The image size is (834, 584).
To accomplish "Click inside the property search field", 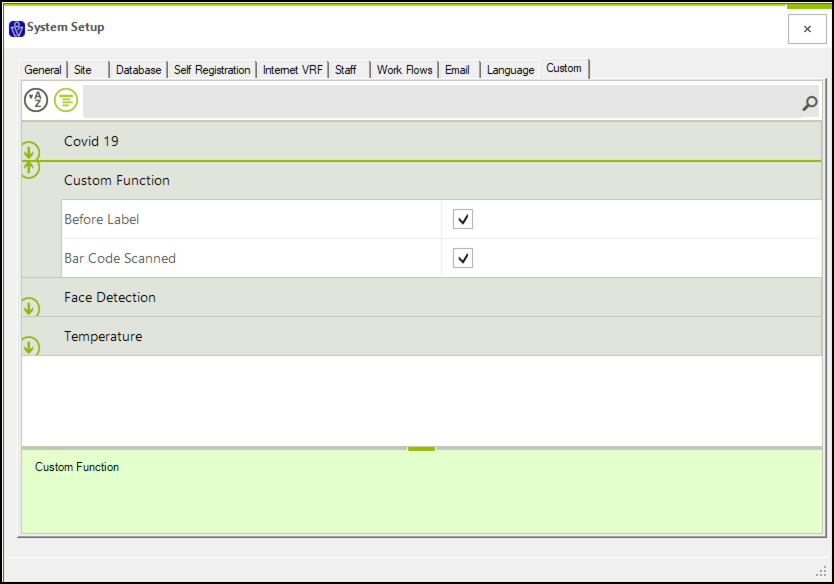I will pyautogui.click(x=441, y=101).
